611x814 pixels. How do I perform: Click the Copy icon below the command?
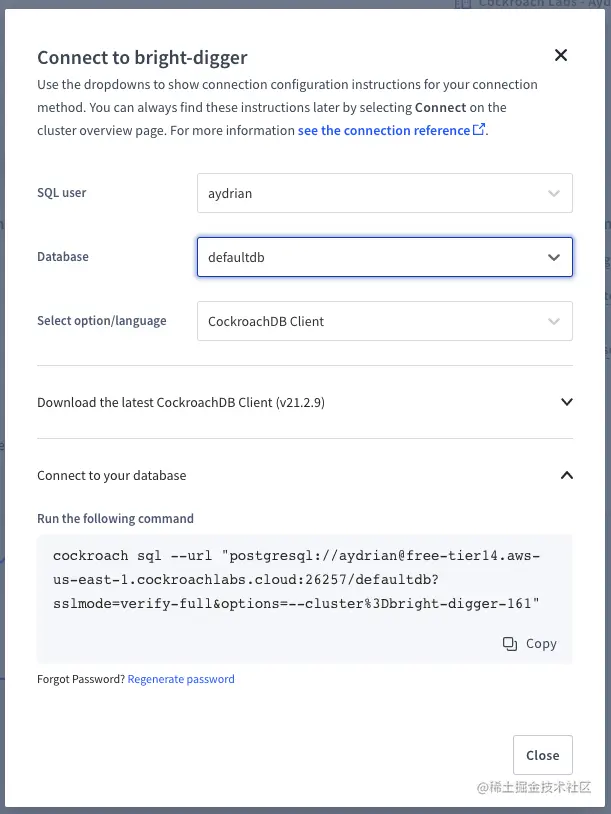click(510, 643)
